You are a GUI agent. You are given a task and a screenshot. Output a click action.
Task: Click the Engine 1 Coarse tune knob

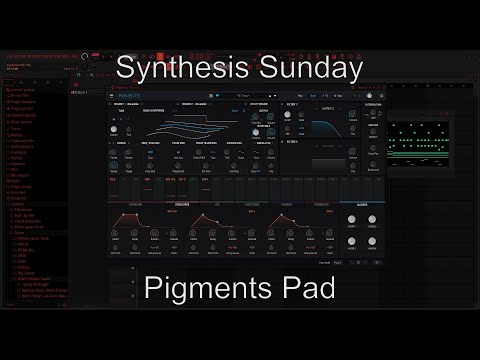(114, 129)
